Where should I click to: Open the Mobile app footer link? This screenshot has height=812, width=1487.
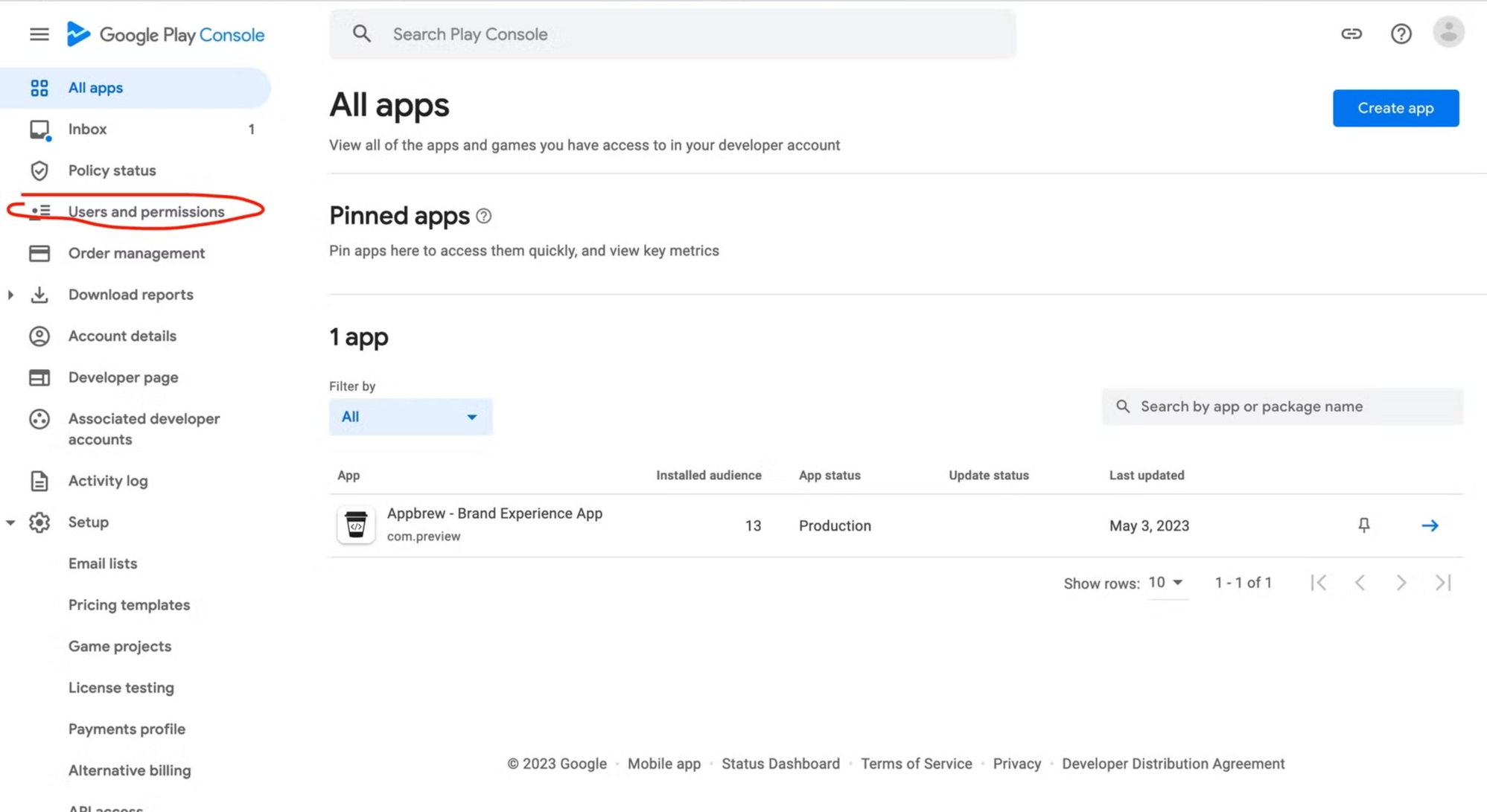[663, 764]
